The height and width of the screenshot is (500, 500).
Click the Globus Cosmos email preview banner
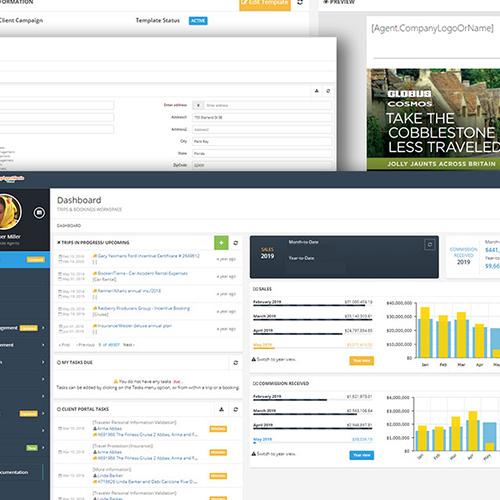pos(433,120)
